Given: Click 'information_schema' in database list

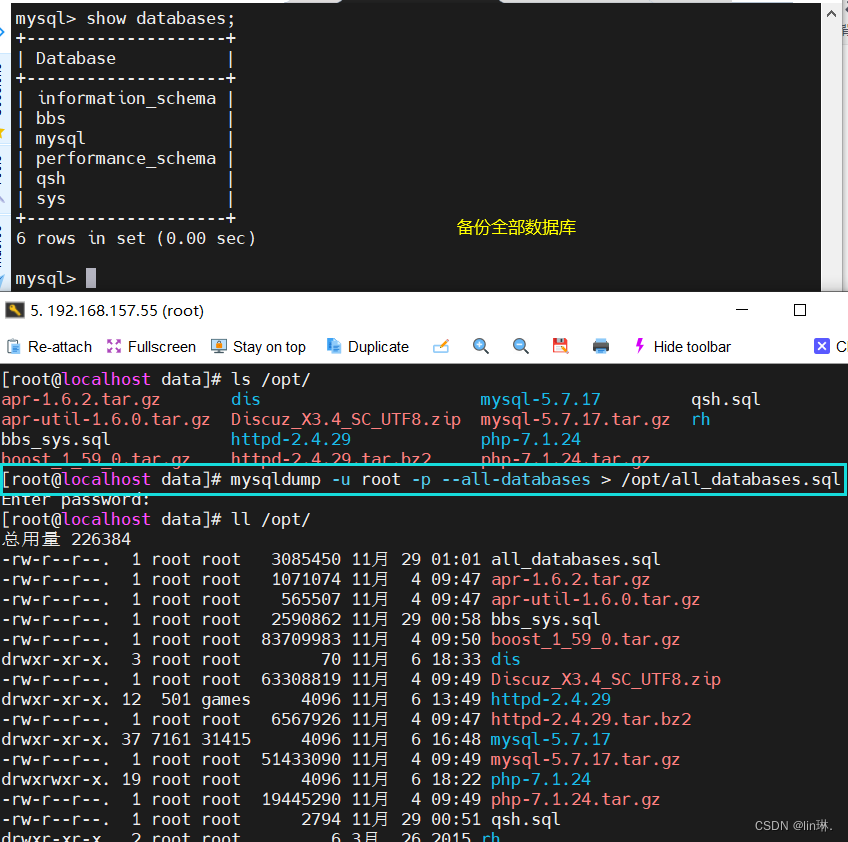Looking at the screenshot, I should coord(127,98).
